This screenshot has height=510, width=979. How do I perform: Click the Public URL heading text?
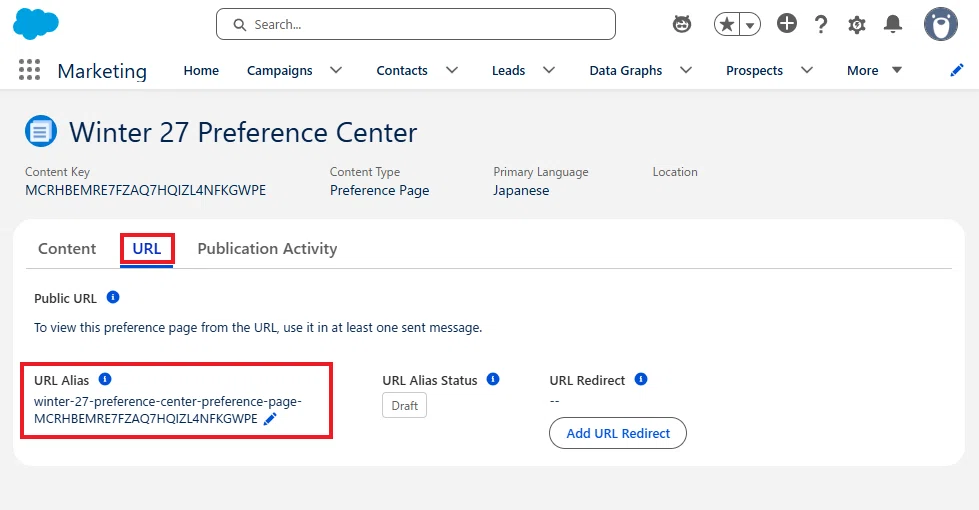(66, 298)
